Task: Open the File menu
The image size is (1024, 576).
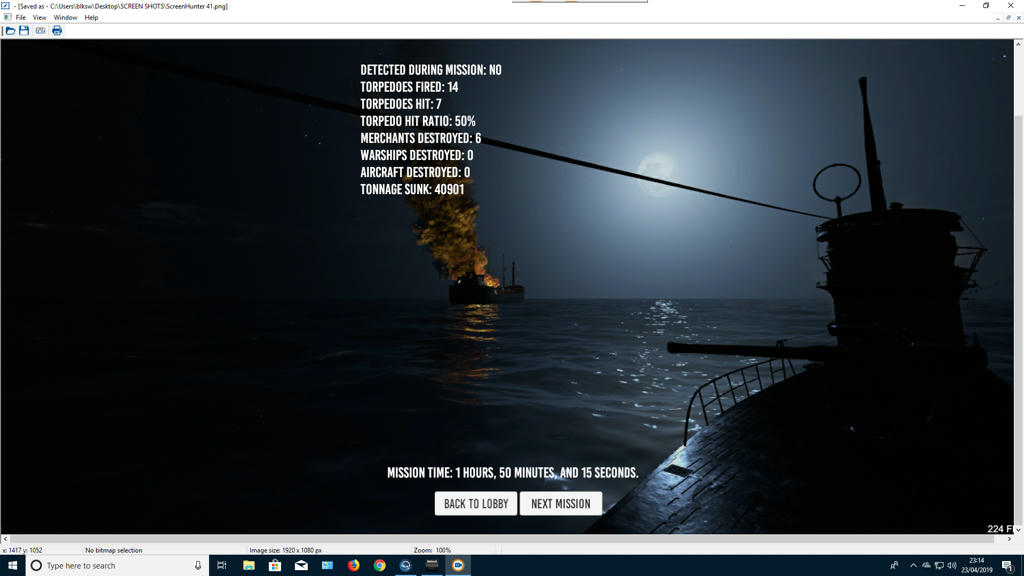Action: pyautogui.click(x=20, y=18)
